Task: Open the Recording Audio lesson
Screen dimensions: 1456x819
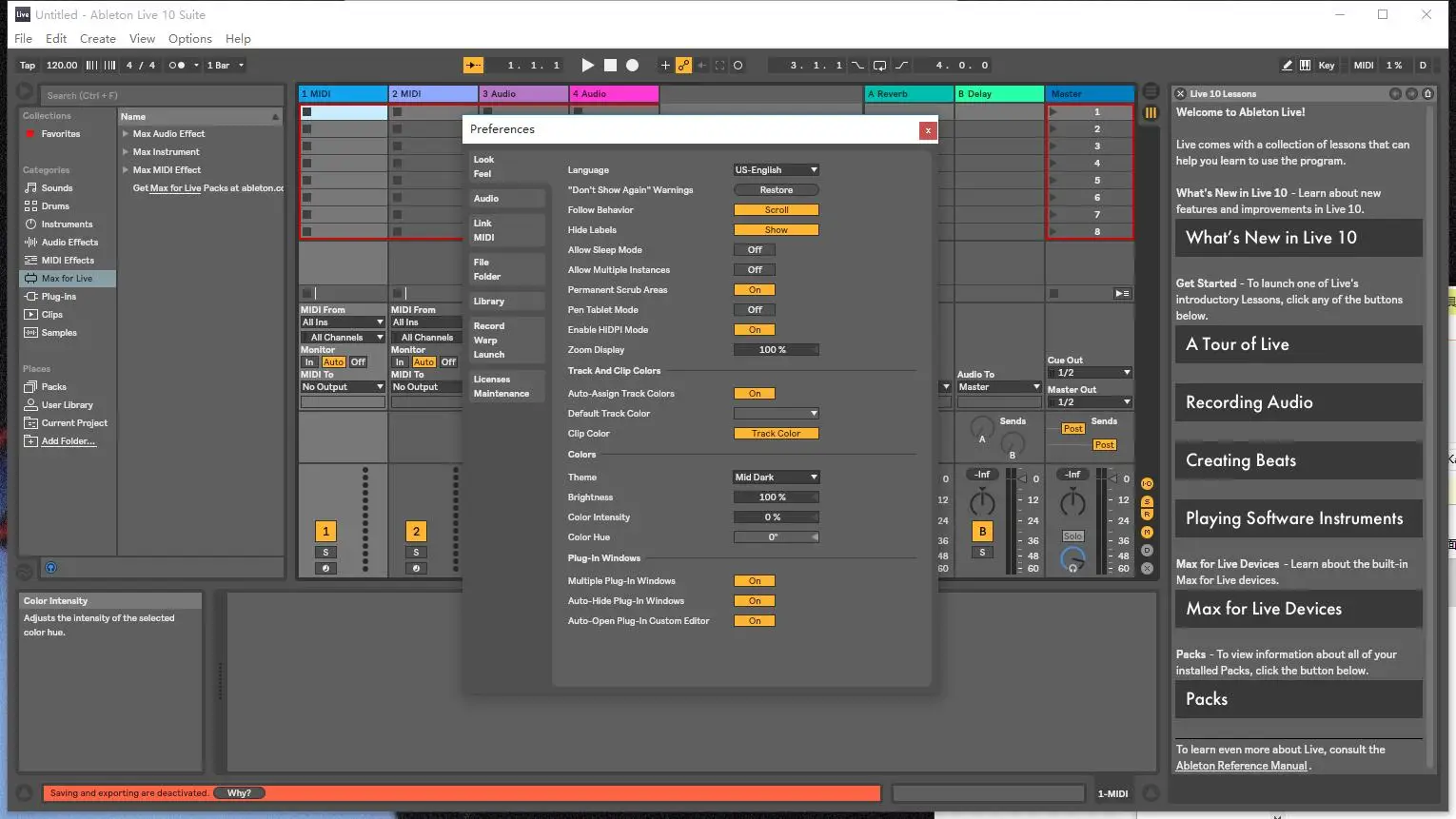Action: (x=1298, y=402)
